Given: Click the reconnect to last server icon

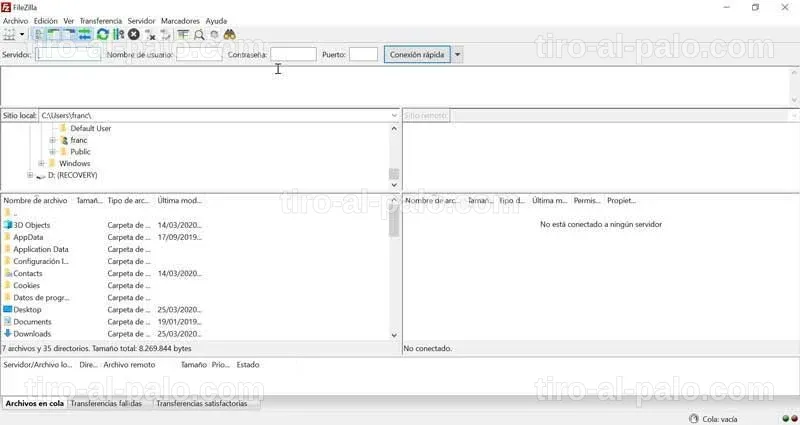Looking at the screenshot, I should click(x=165, y=35).
